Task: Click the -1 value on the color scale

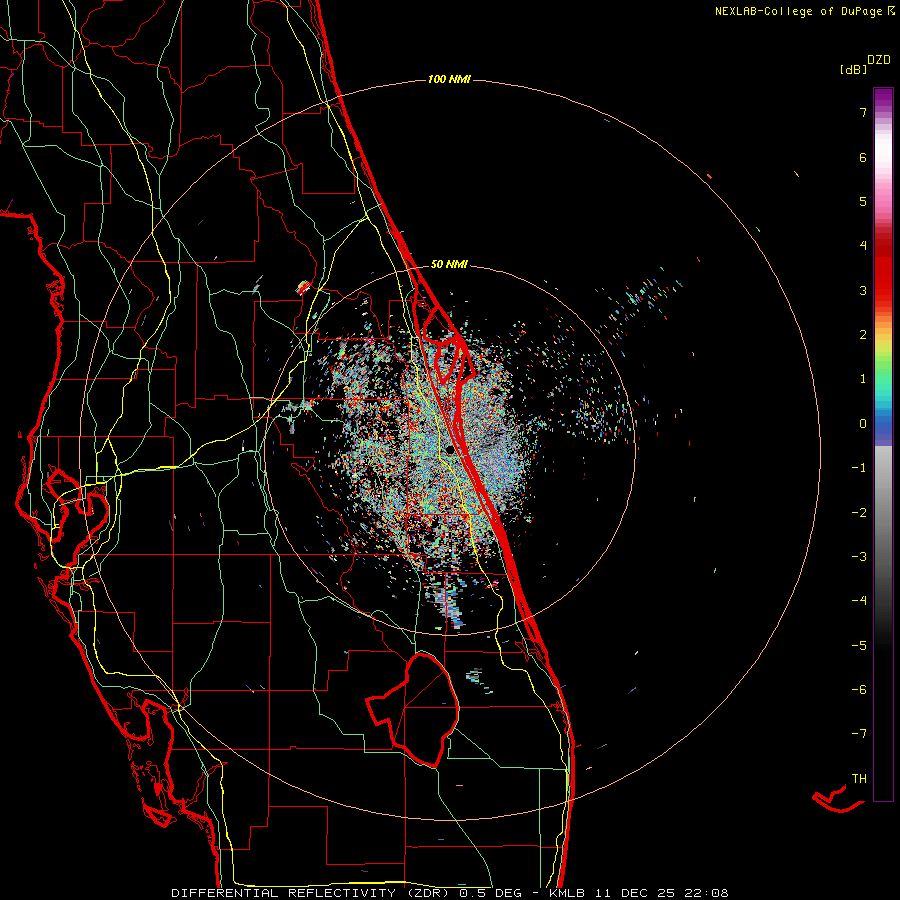Action: pos(859,468)
